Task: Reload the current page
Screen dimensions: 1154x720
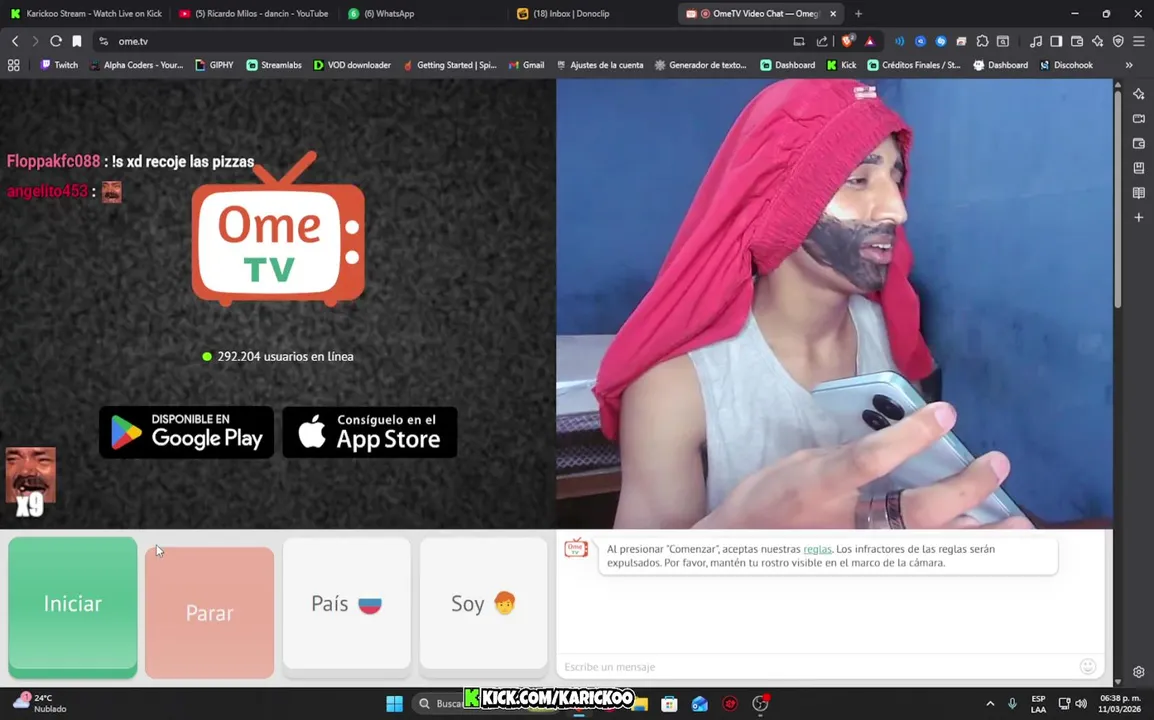Action: pyautogui.click(x=56, y=41)
